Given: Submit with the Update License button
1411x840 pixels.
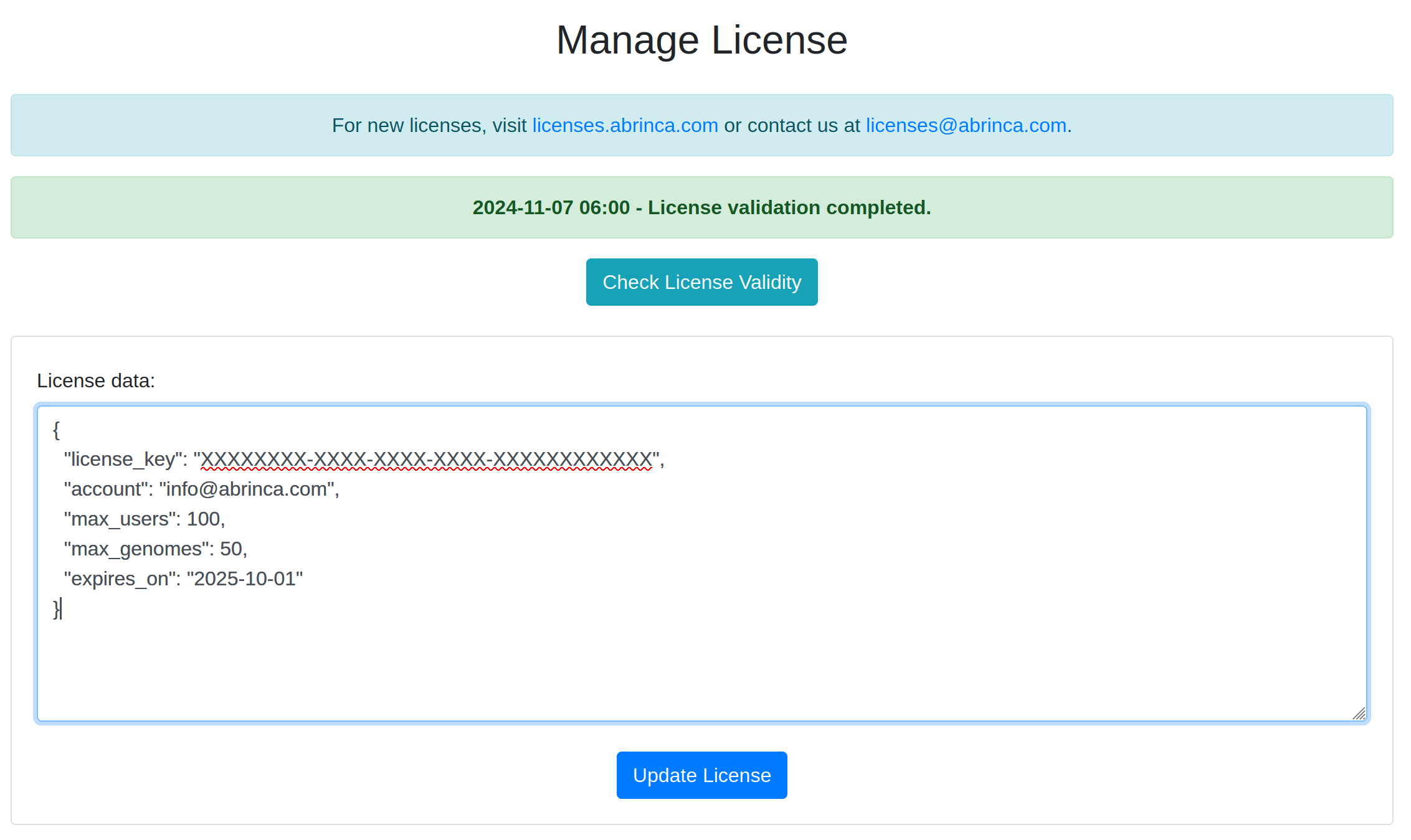Looking at the screenshot, I should (x=701, y=775).
